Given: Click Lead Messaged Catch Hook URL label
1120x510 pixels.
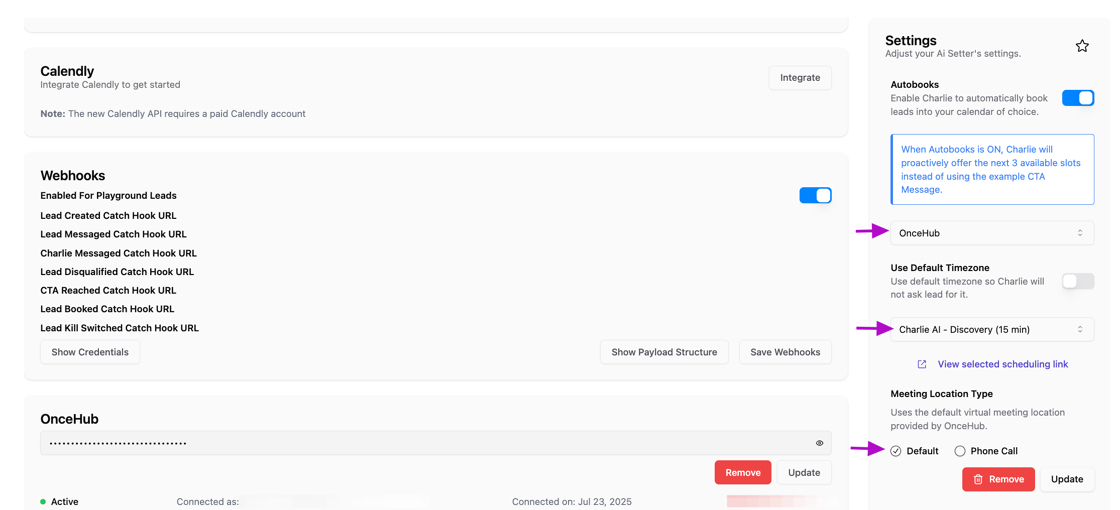Looking at the screenshot, I should pos(114,234).
